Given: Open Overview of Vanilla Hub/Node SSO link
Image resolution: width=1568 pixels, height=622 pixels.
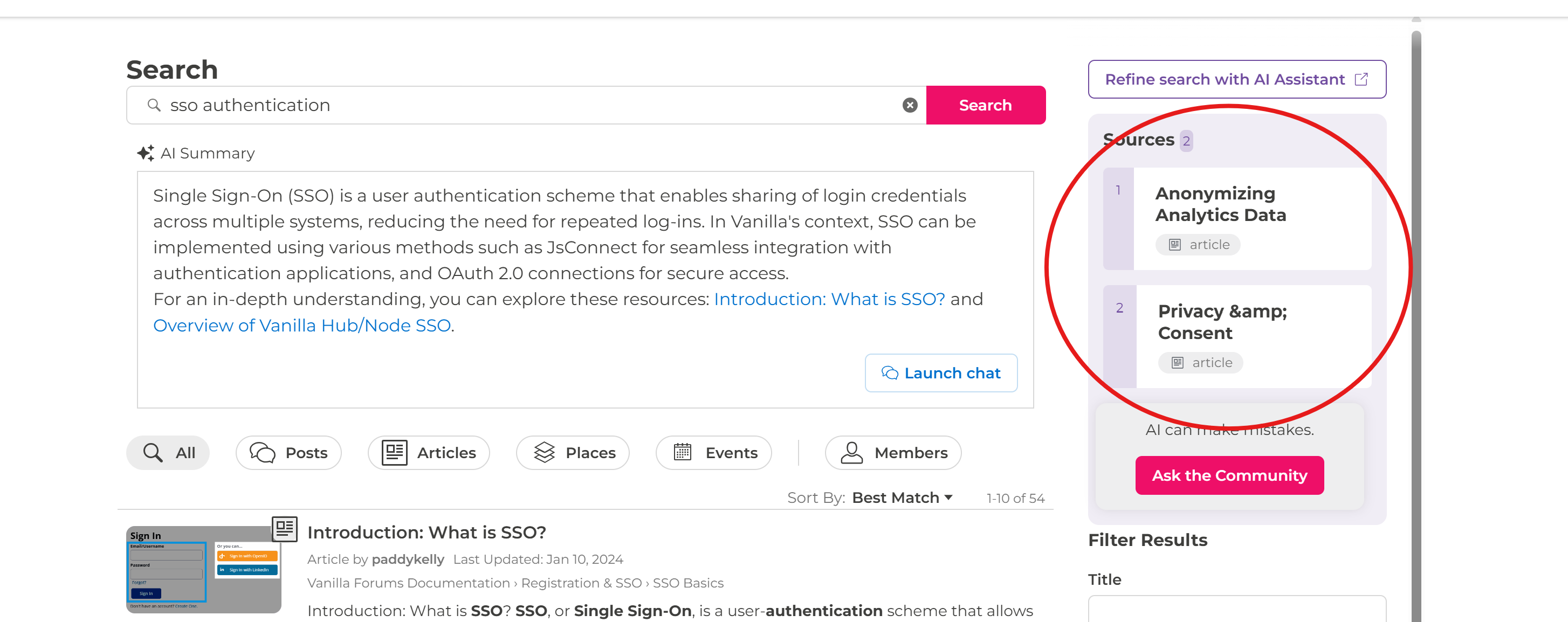Looking at the screenshot, I should 302,326.
